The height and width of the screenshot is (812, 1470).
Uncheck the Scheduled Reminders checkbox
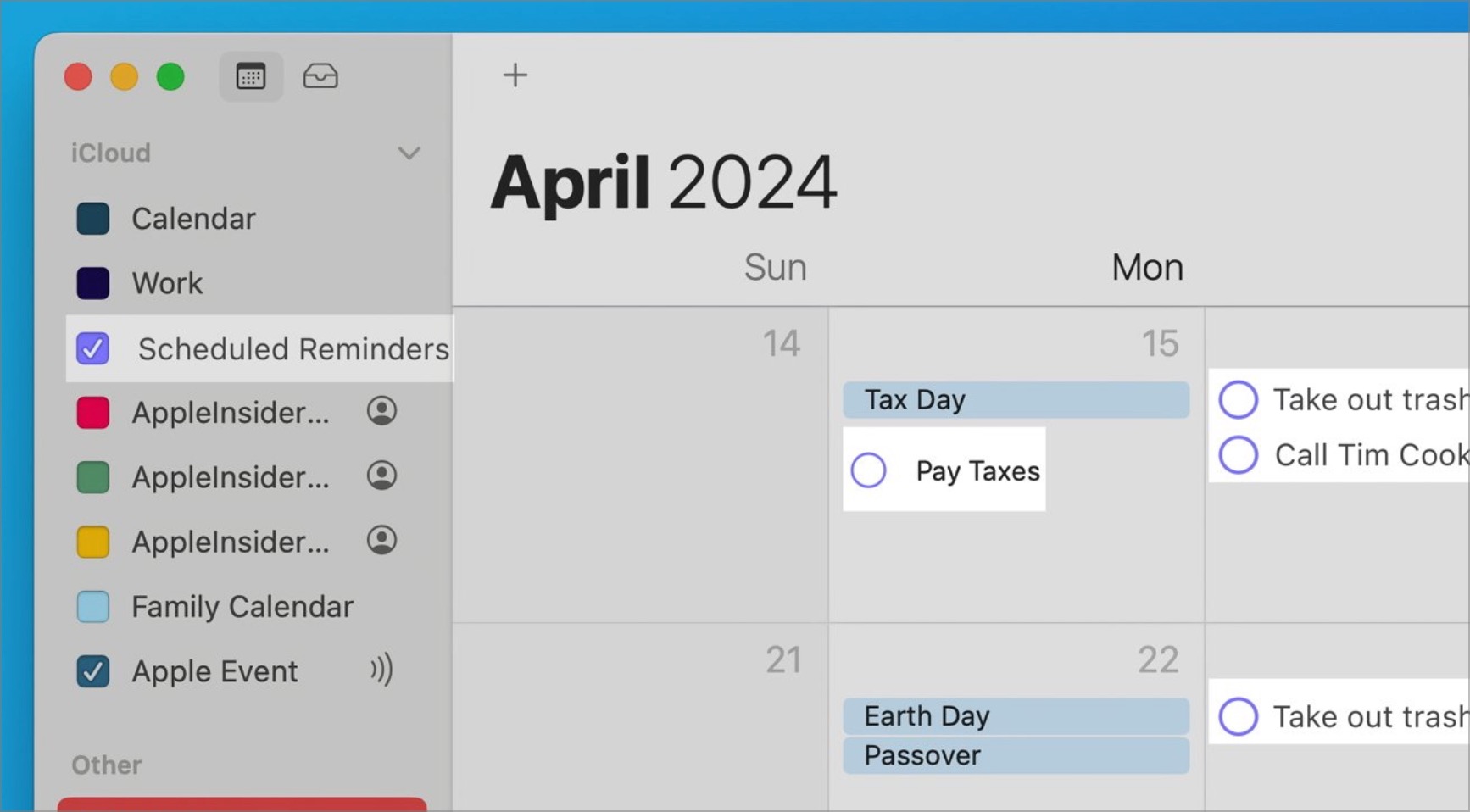[x=92, y=348]
